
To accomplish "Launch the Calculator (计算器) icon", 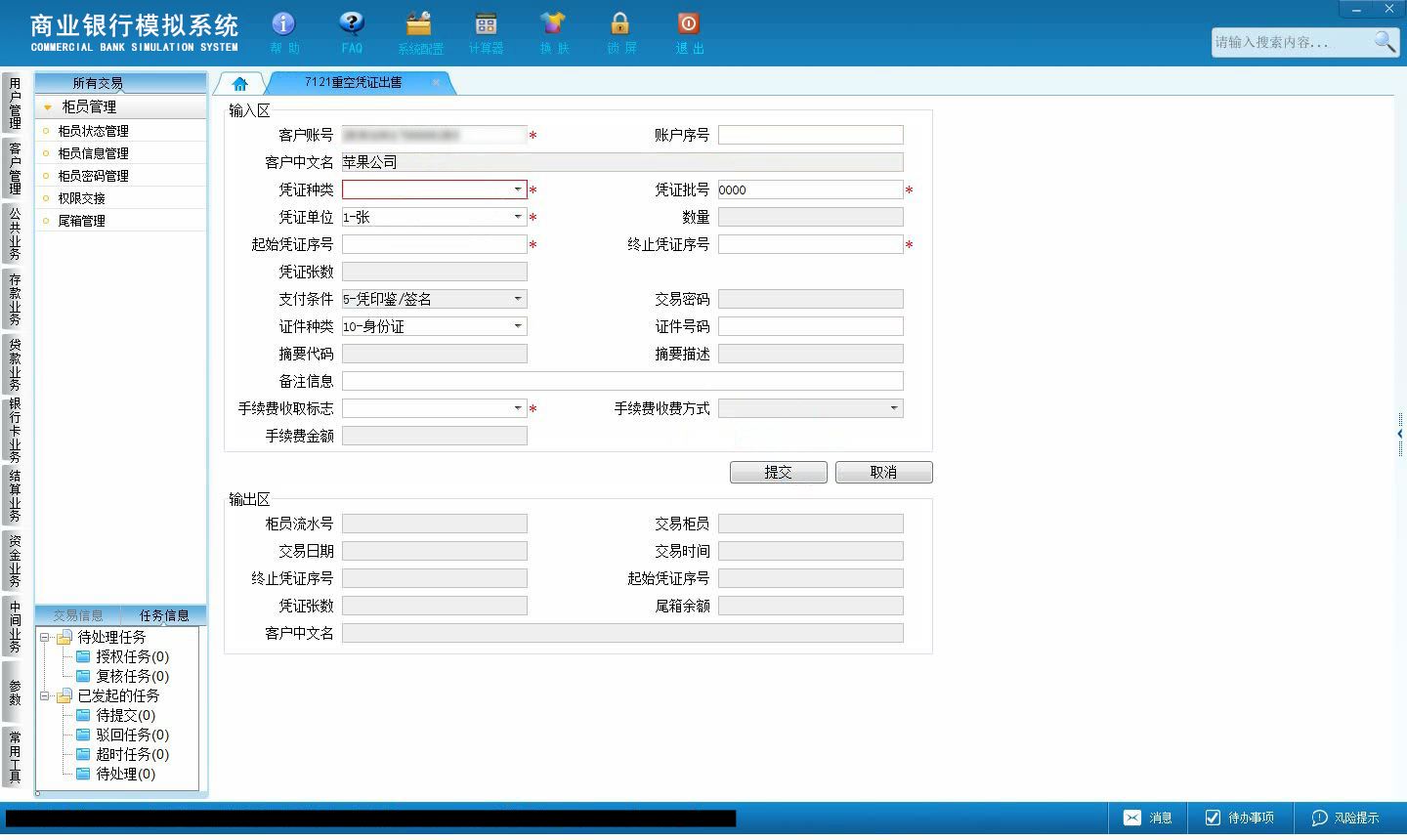I will 486,32.
